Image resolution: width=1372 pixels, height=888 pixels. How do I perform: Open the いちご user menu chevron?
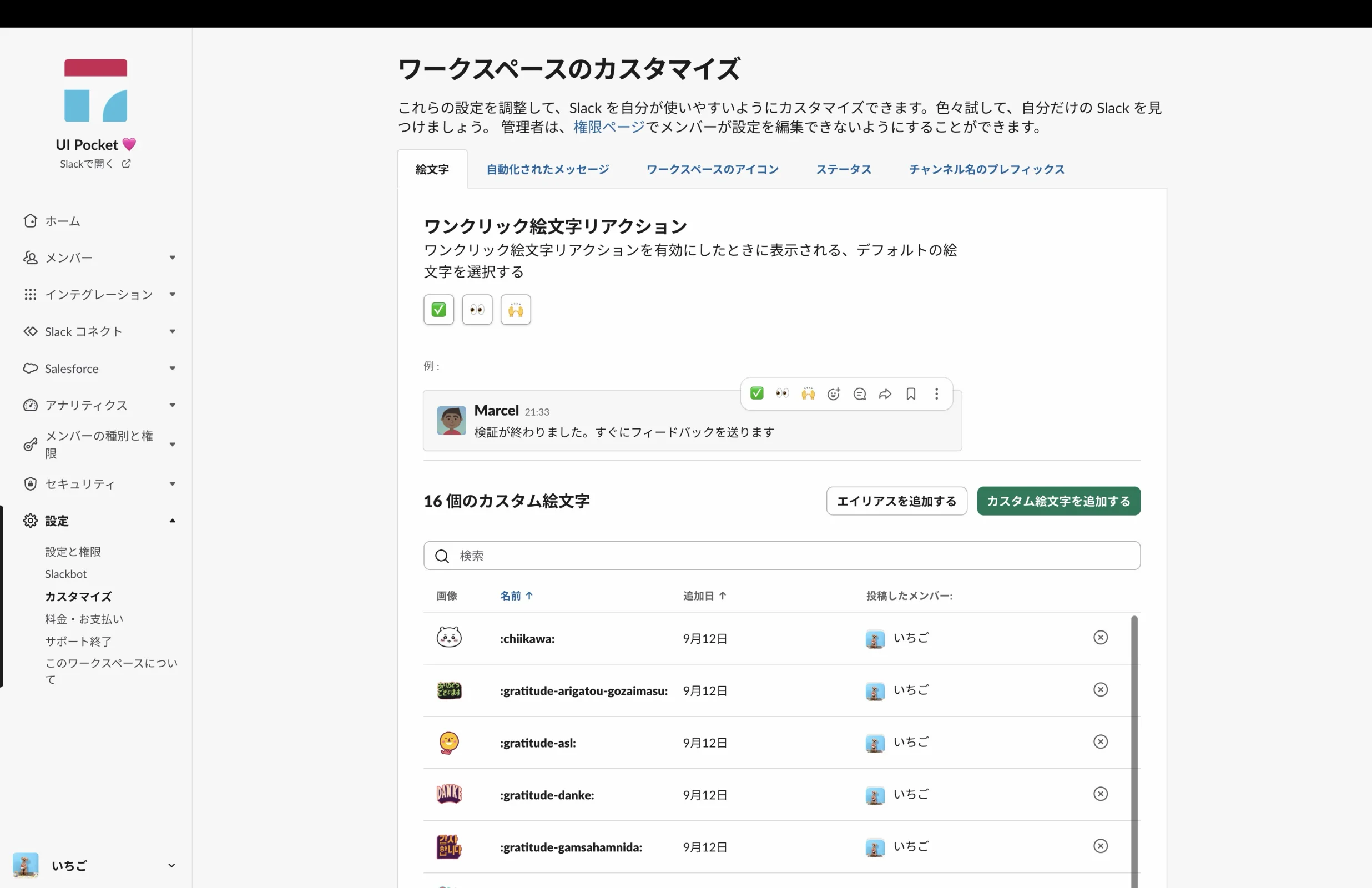click(171, 865)
